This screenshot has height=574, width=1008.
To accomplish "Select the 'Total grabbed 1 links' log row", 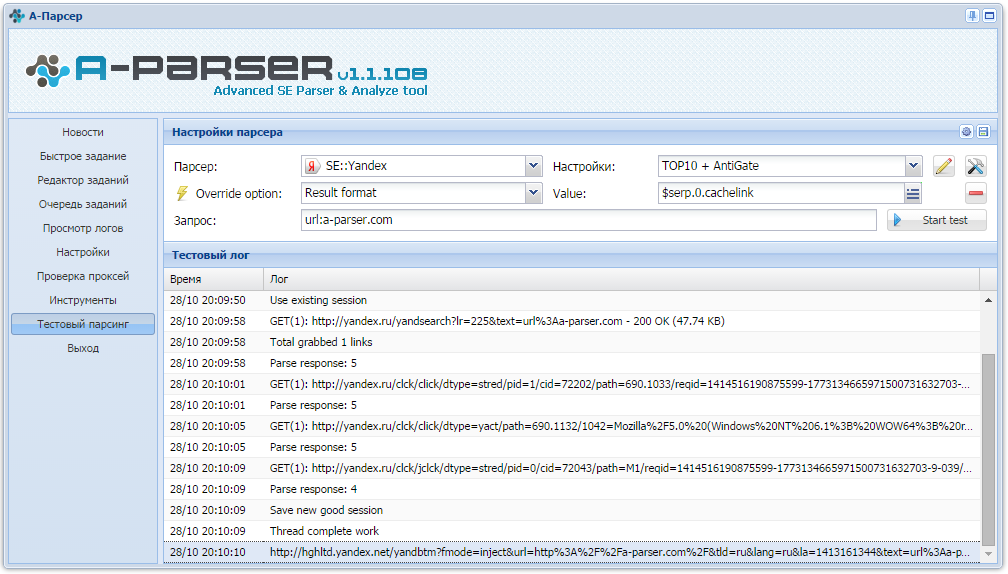I will [572, 342].
